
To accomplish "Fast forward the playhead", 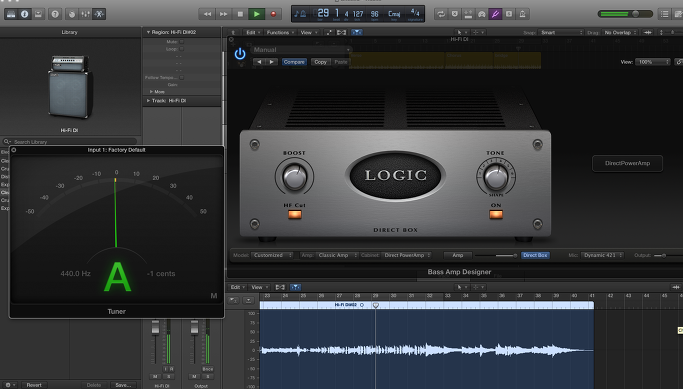I will pos(223,14).
